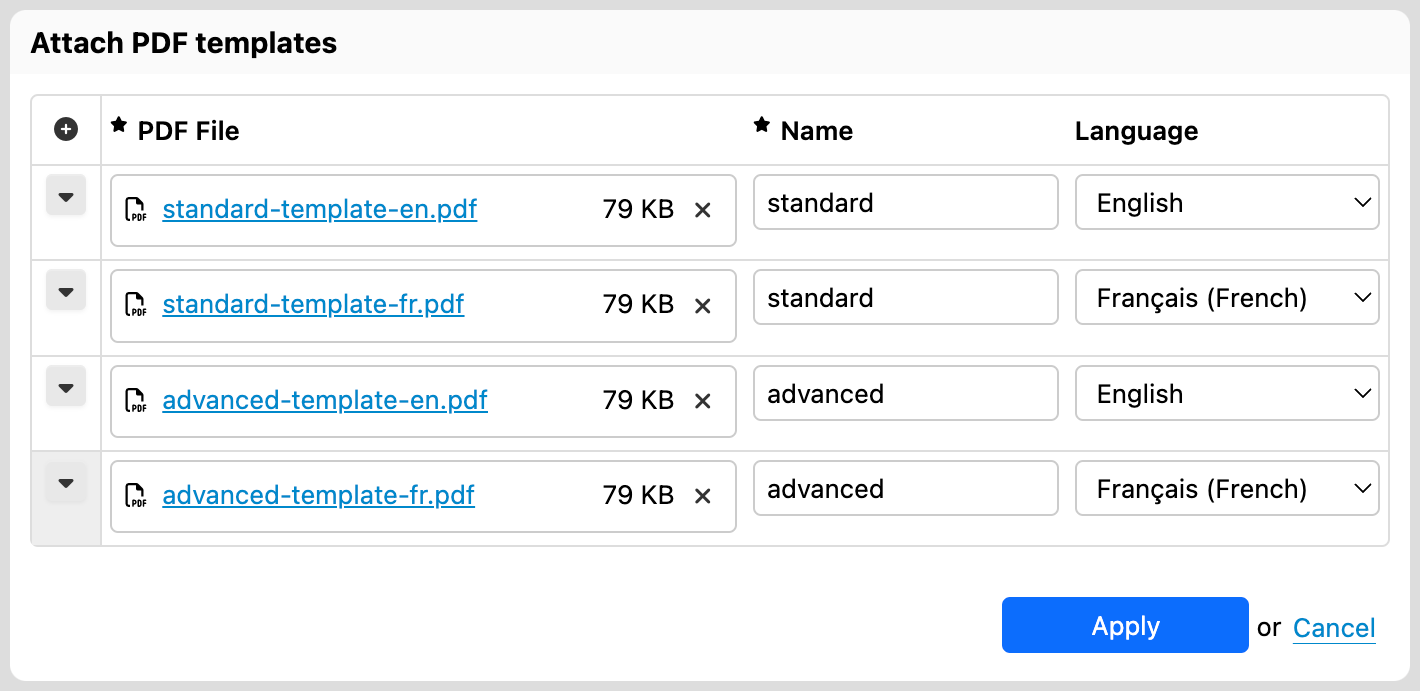
Task: Open row actions arrow for standard-template-fr.pdf
Action: (66, 291)
